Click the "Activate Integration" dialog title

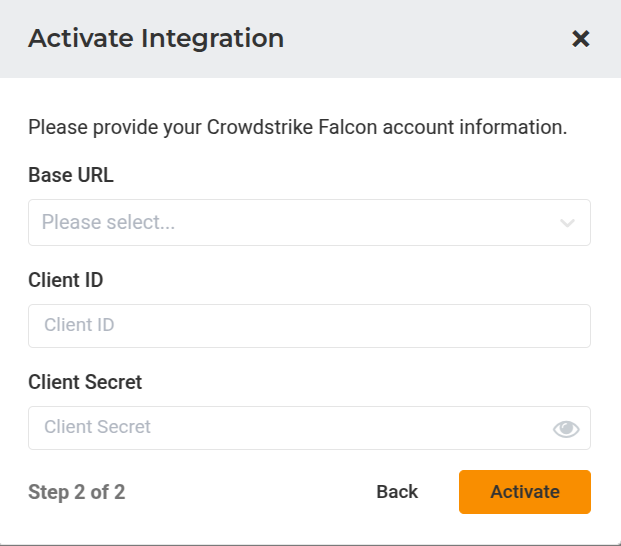156,39
